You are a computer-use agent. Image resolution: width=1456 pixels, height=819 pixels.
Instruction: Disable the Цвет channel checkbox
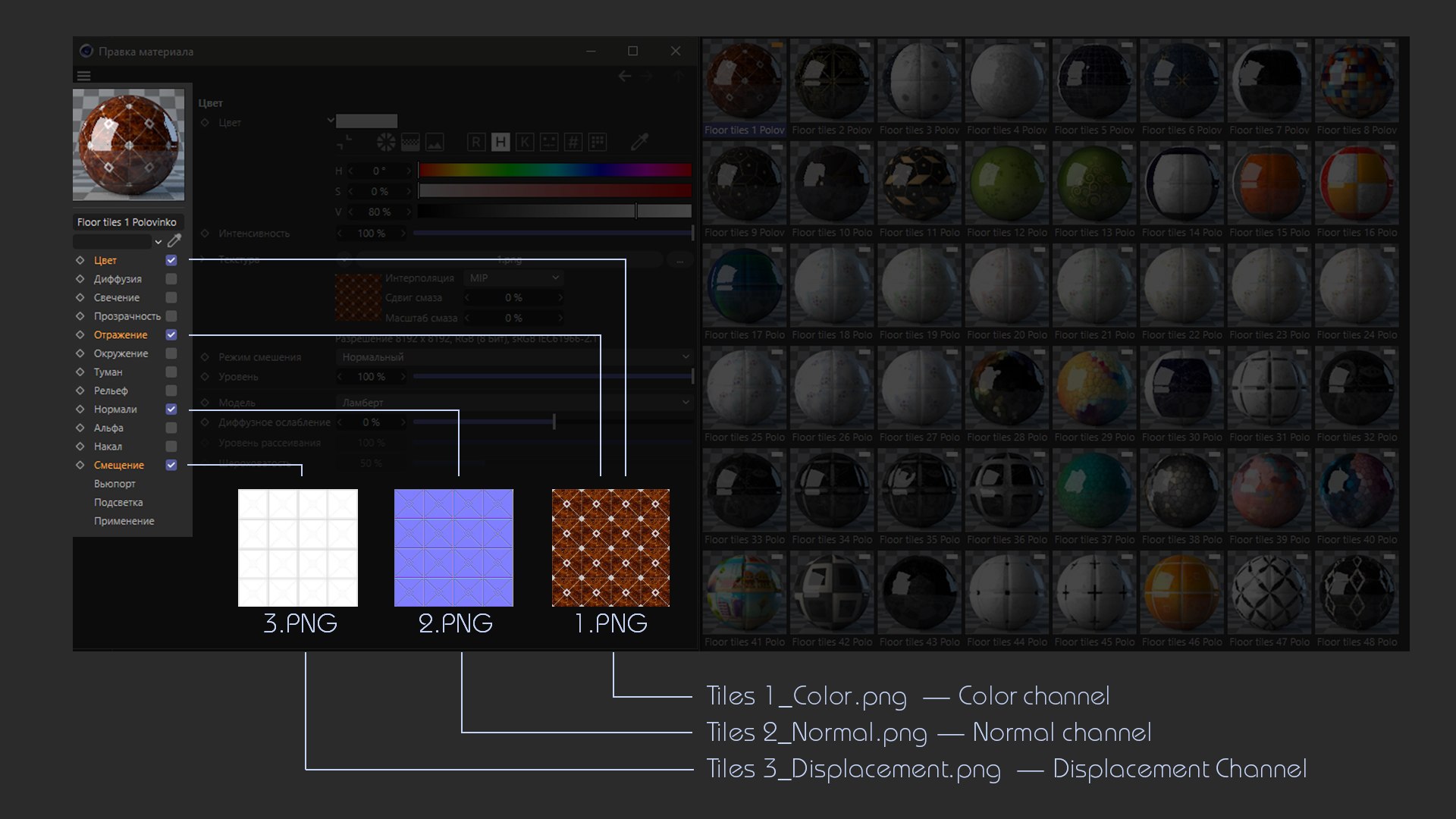tap(171, 260)
